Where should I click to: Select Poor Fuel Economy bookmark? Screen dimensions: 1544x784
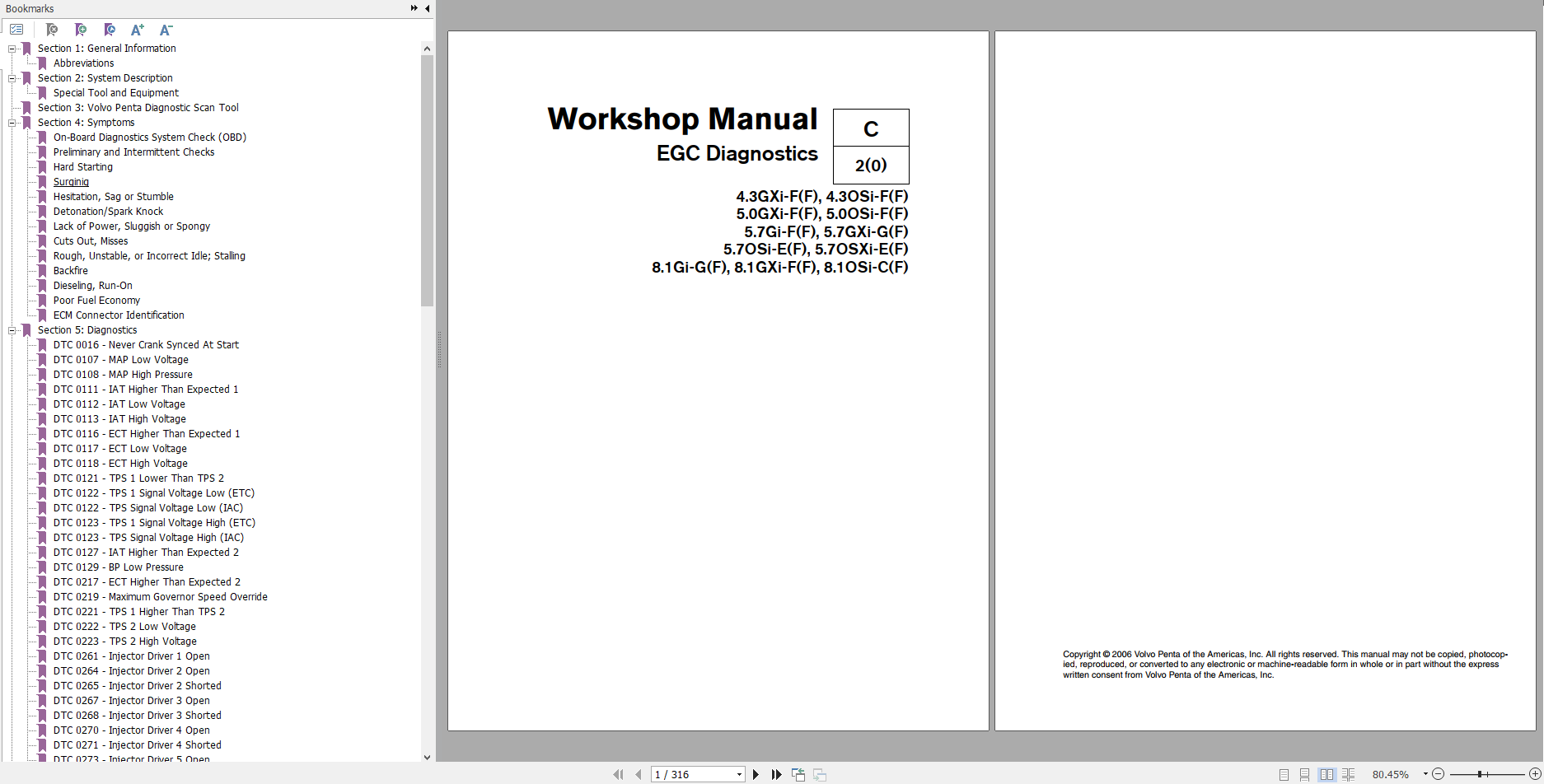point(96,301)
